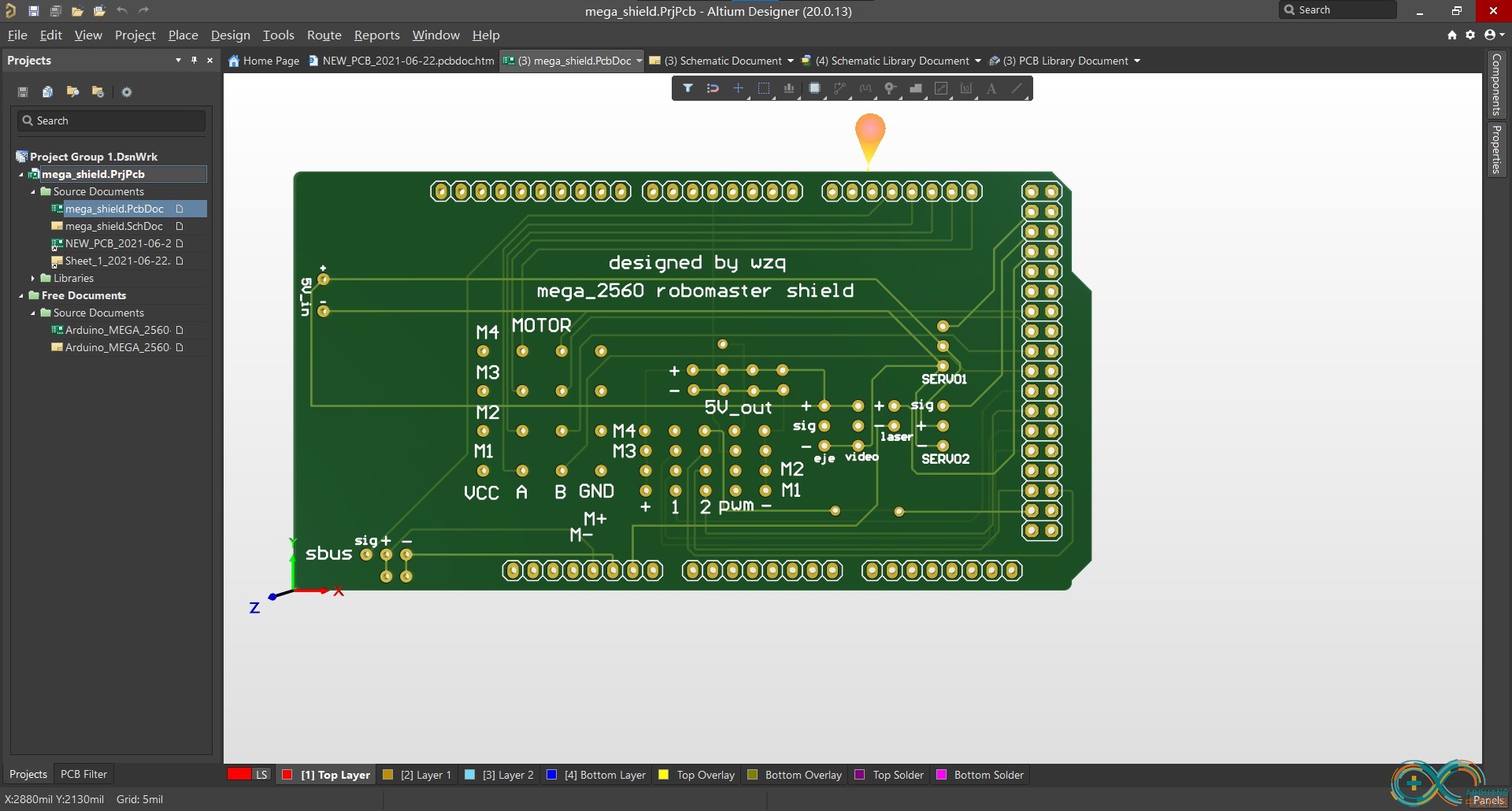This screenshot has height=811, width=1512.
Task: Open the Properties side panel
Action: point(1496,149)
